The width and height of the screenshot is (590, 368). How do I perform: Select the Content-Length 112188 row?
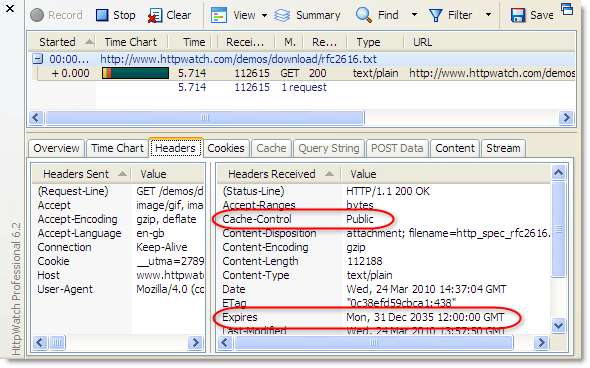384,261
